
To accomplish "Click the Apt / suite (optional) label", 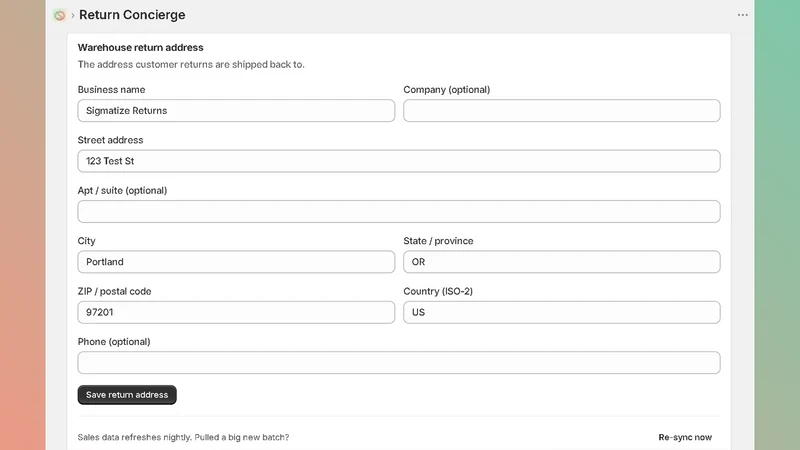I will click(x=122, y=190).
